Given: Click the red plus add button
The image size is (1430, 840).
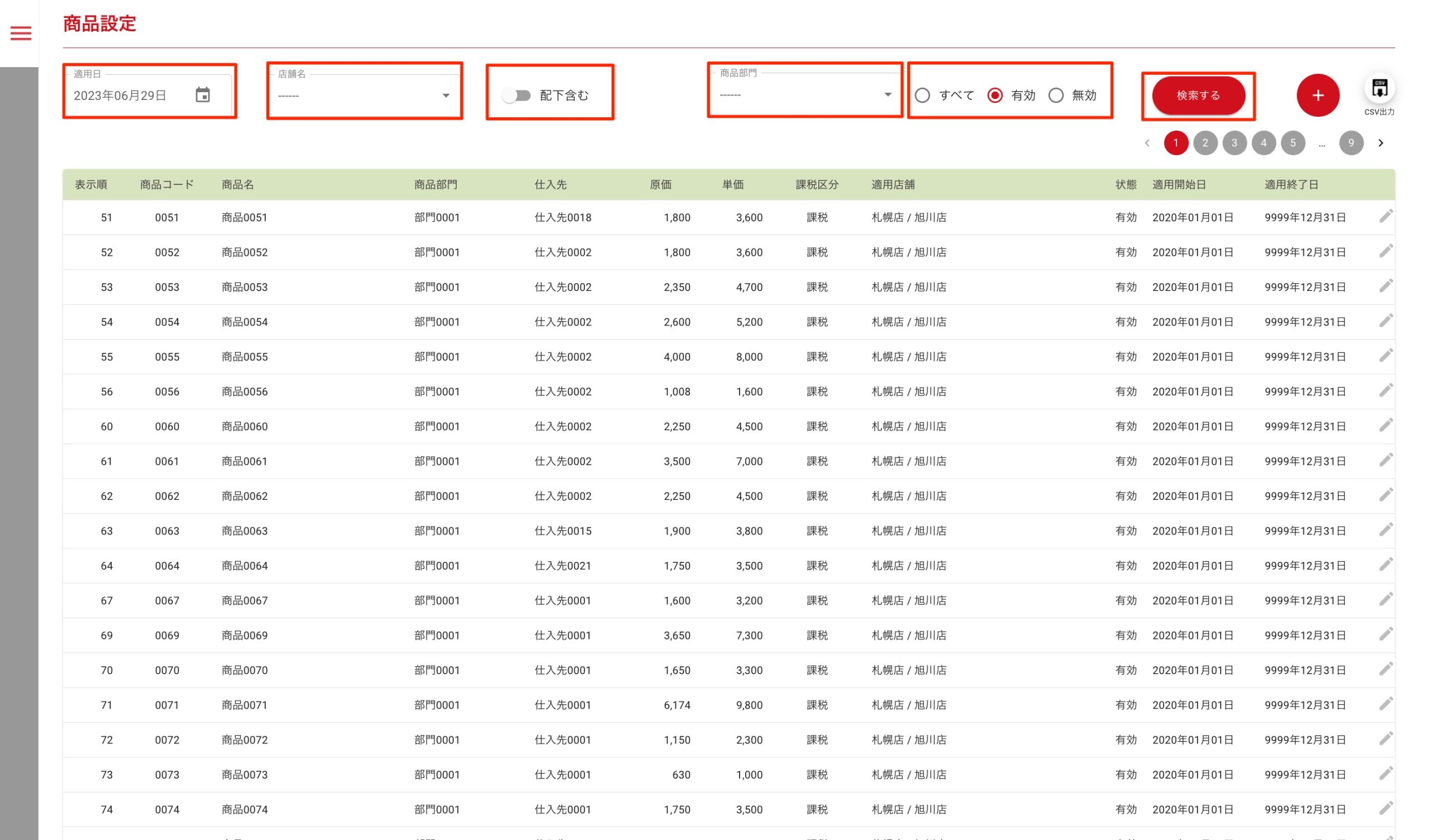Looking at the screenshot, I should click(x=1317, y=96).
